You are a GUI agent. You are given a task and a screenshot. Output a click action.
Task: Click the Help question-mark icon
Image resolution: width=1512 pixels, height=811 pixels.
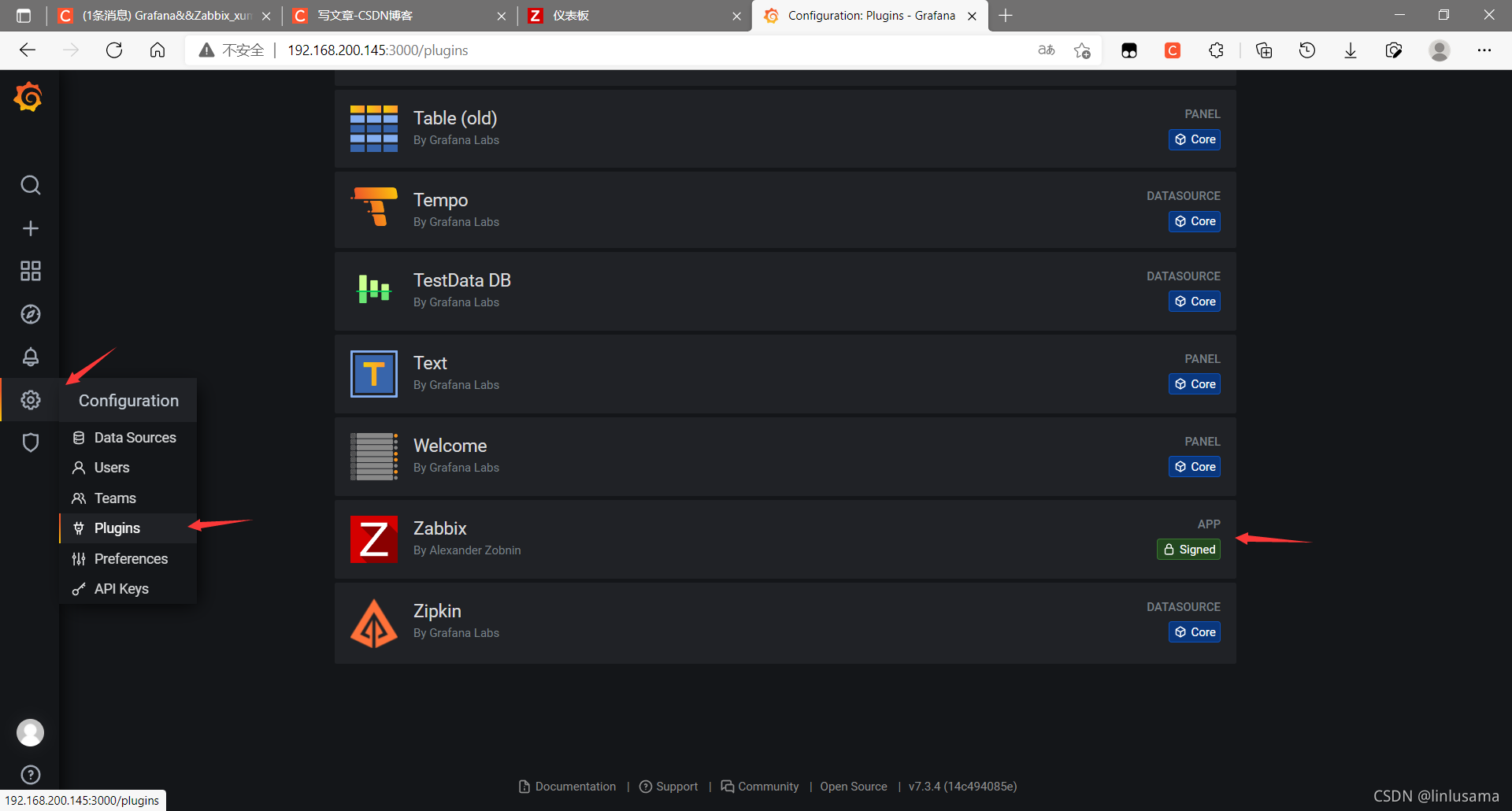pos(30,775)
